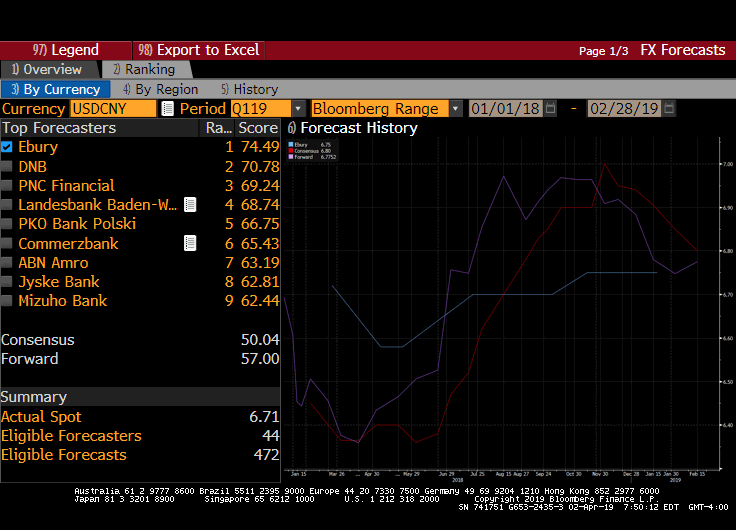Open the Legend button
Image resolution: width=736 pixels, height=530 pixels.
66,50
